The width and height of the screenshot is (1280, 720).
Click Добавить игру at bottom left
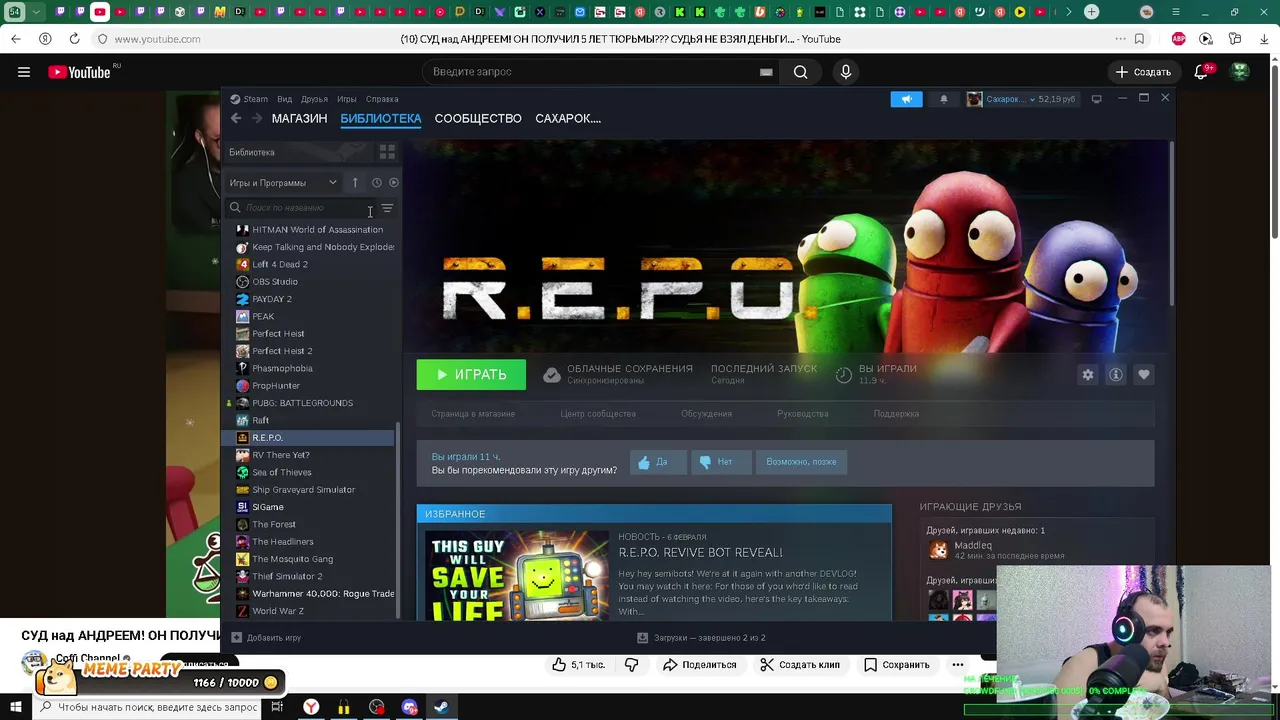(x=266, y=638)
